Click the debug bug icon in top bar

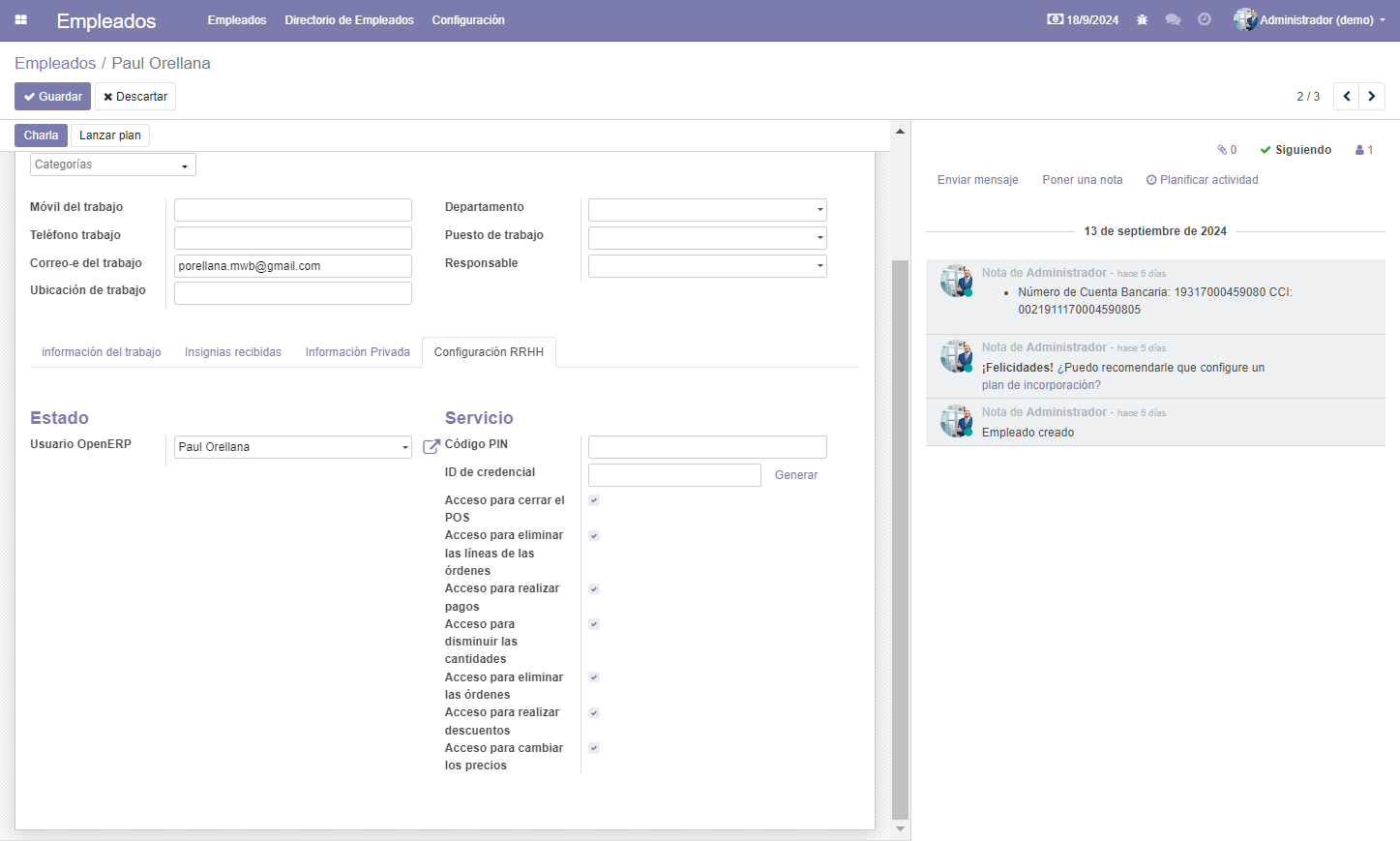(x=1142, y=19)
